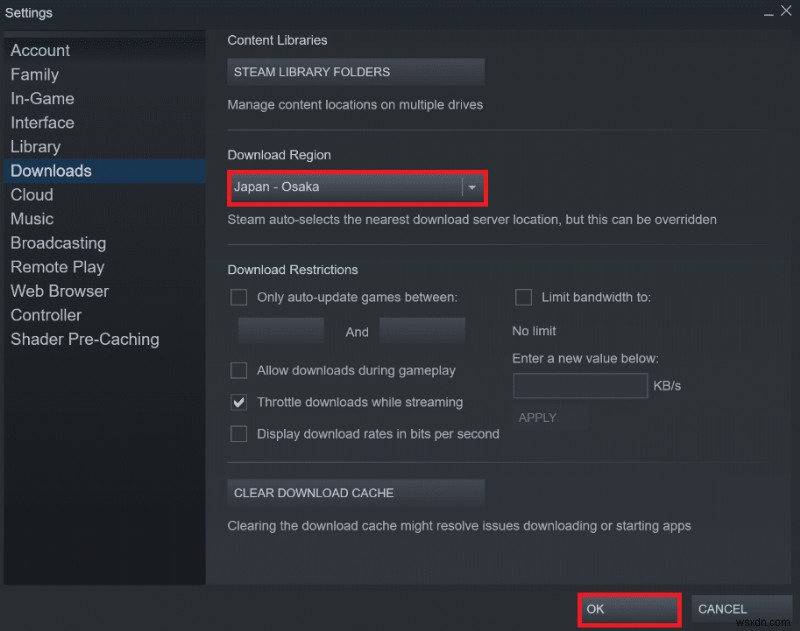Image resolution: width=800 pixels, height=631 pixels.
Task: Switch to the Account settings section
Action: [40, 50]
